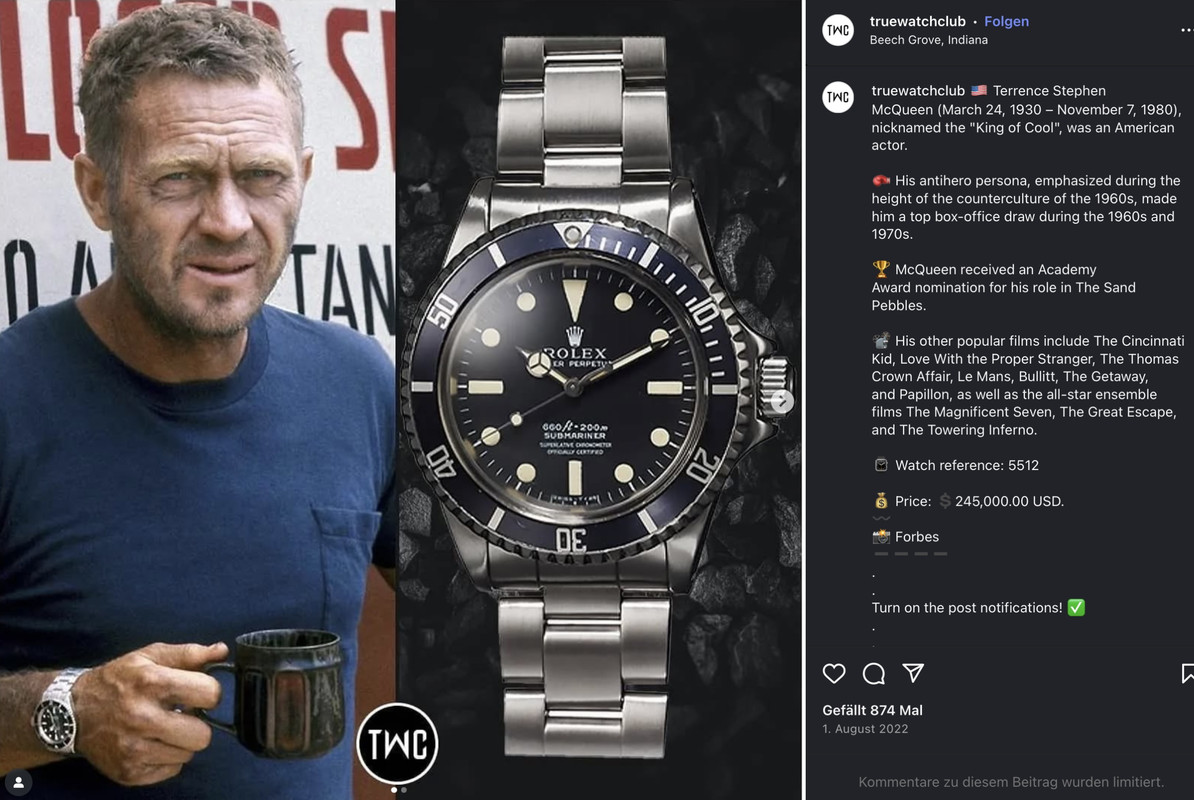Select the first carousel dot indicator
The height and width of the screenshot is (800, 1194).
[394, 790]
